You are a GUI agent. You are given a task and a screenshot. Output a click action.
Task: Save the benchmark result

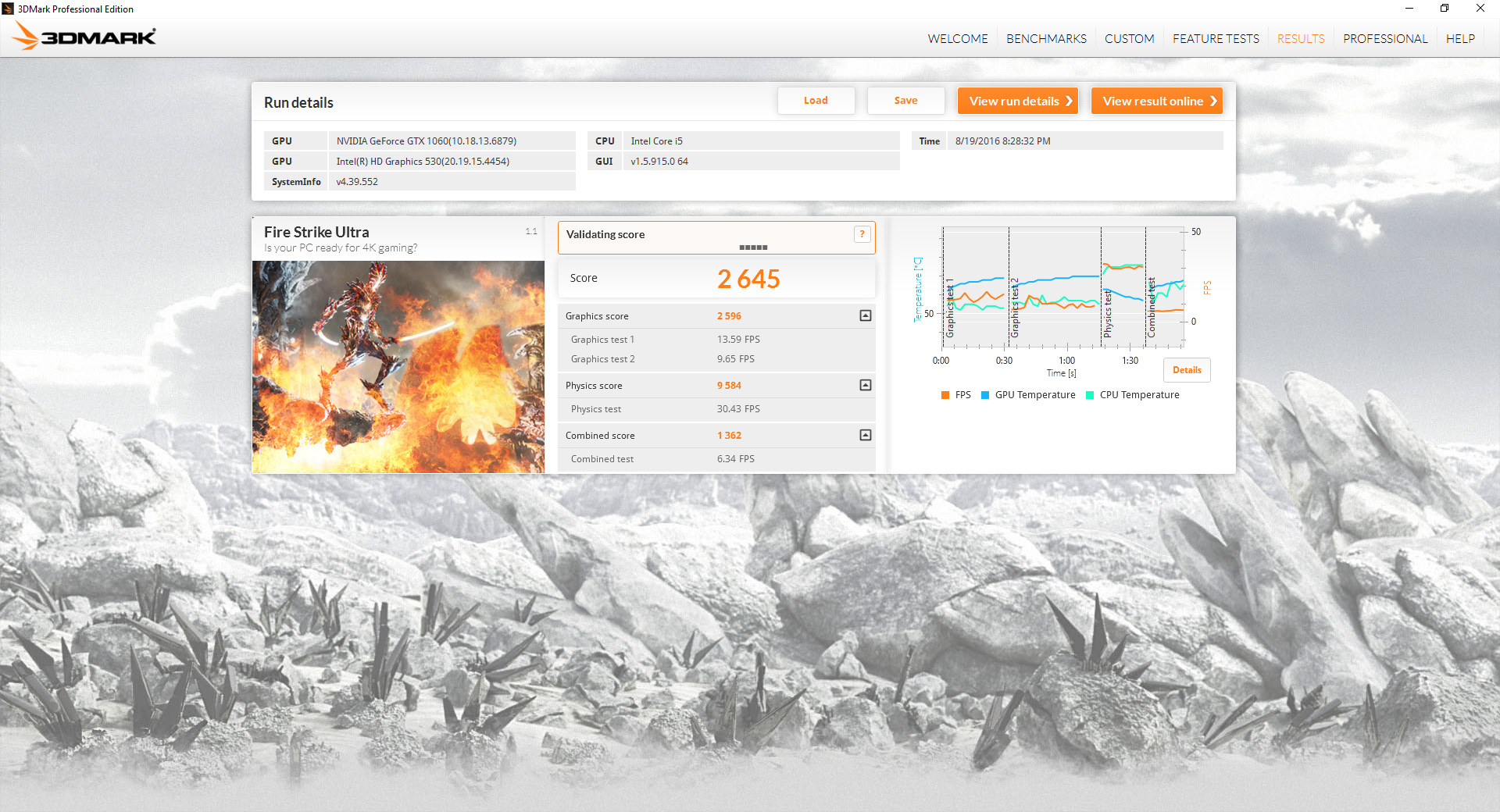(x=905, y=101)
